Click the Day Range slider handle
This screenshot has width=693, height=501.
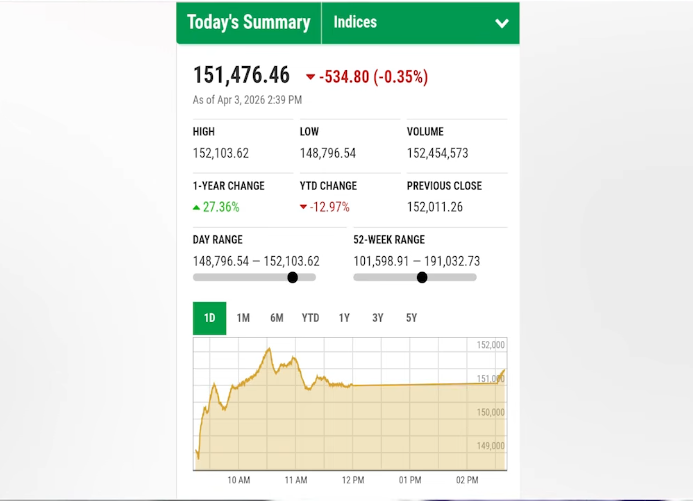click(x=292, y=277)
